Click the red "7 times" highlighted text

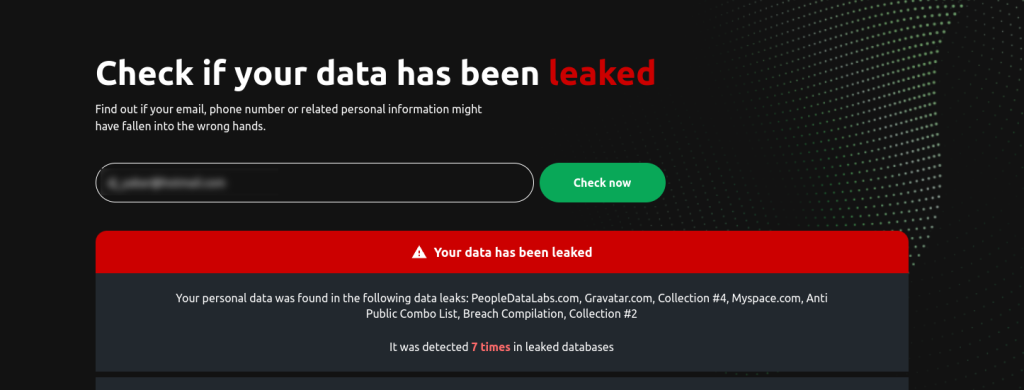pyautogui.click(x=490, y=348)
